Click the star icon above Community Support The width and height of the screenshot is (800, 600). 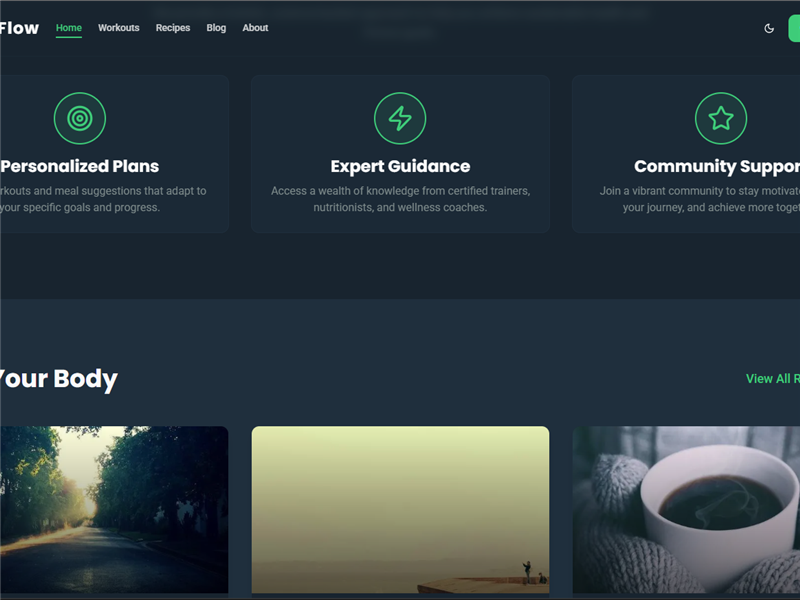720,119
